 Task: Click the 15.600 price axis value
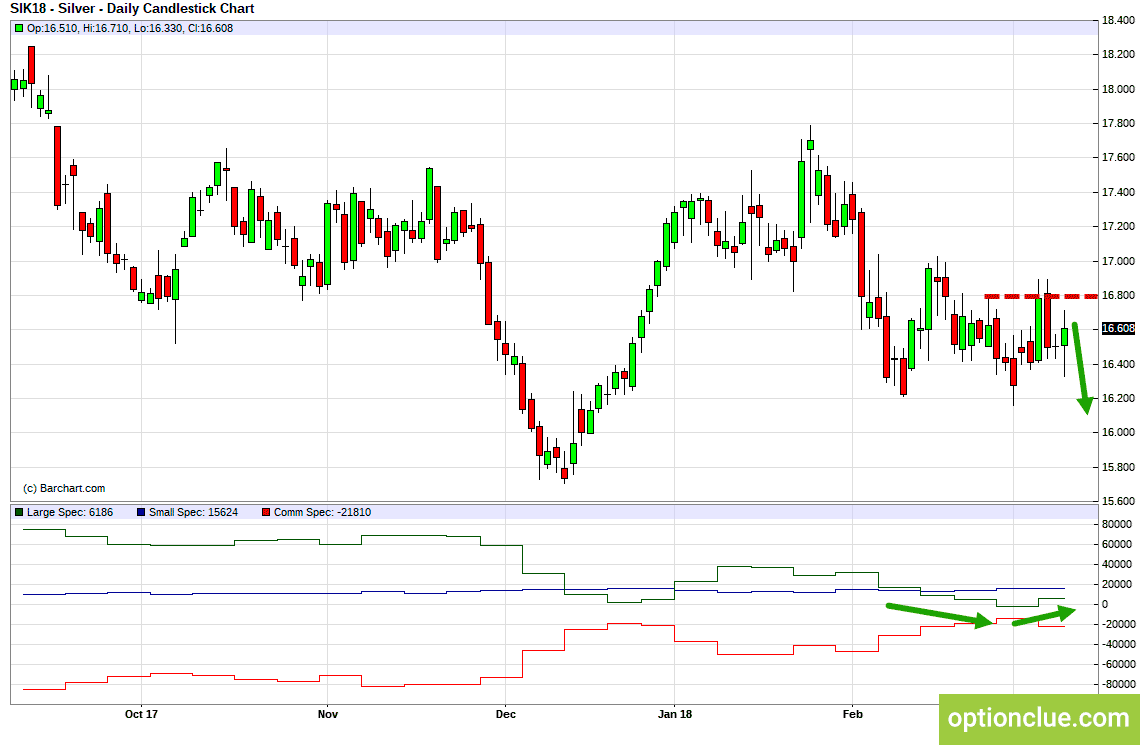click(1118, 502)
